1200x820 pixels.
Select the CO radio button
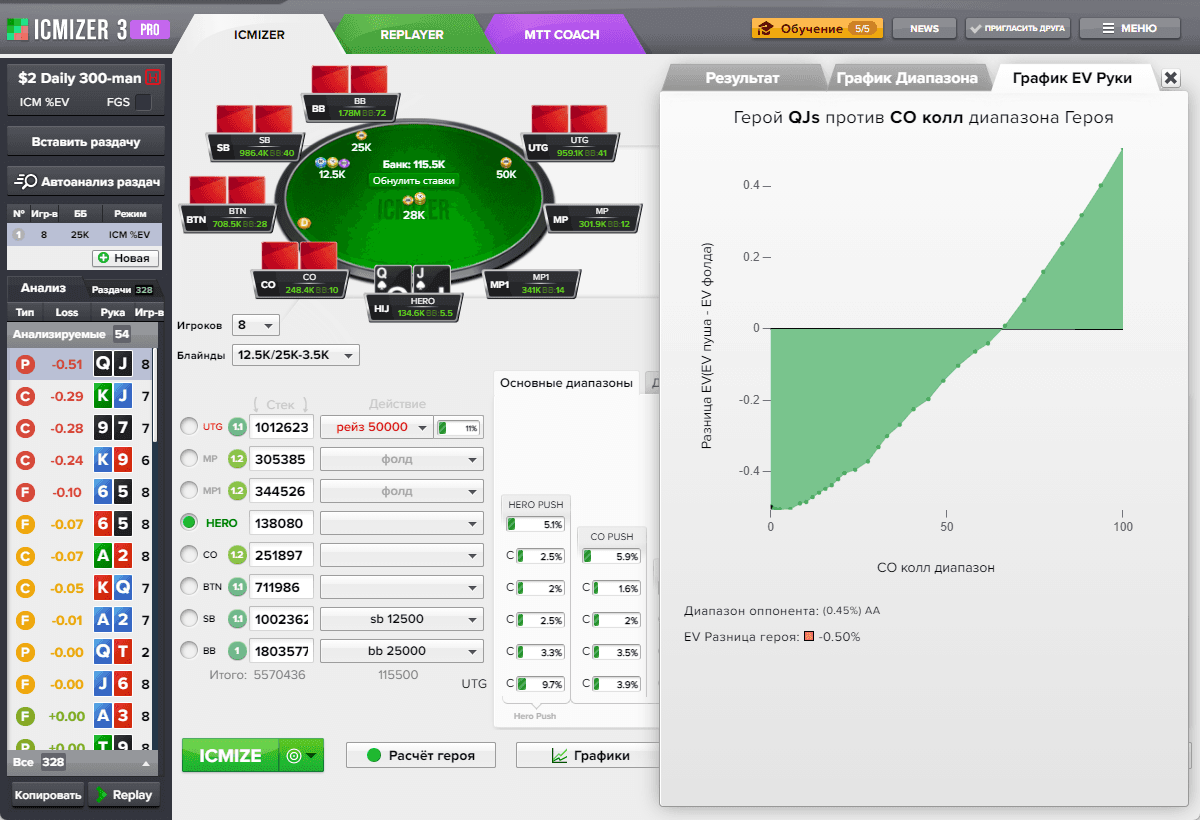tap(189, 554)
